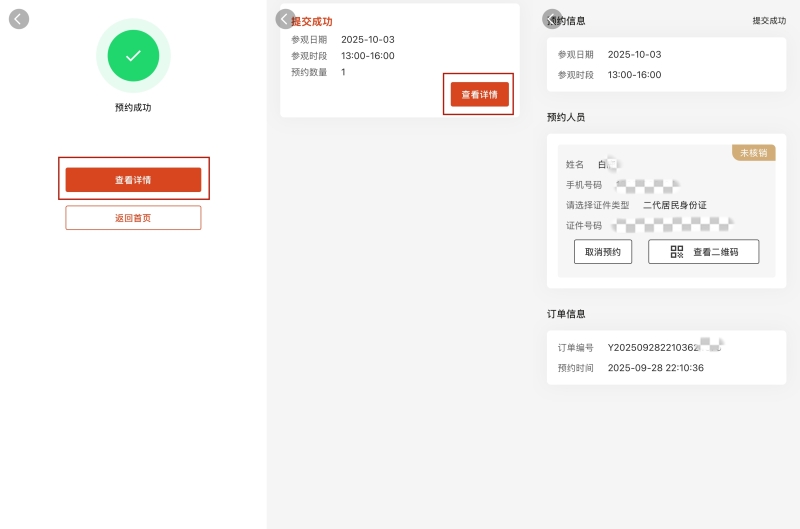Click the green checkmark success icon
The image size is (800, 529).
133,56
